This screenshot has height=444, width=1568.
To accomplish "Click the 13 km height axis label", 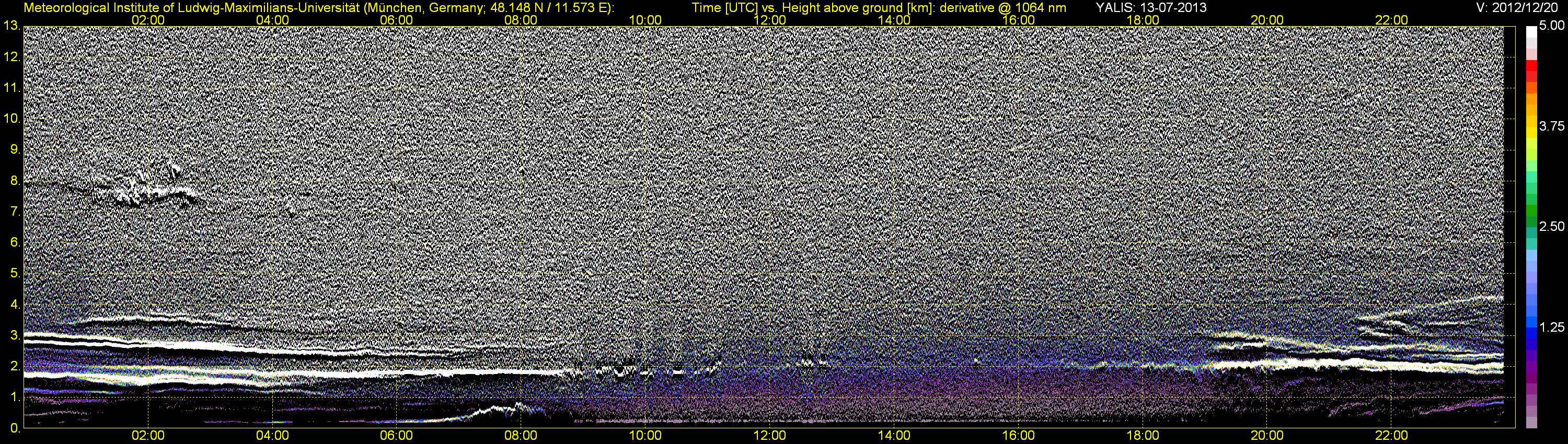I will pos(11,26).
